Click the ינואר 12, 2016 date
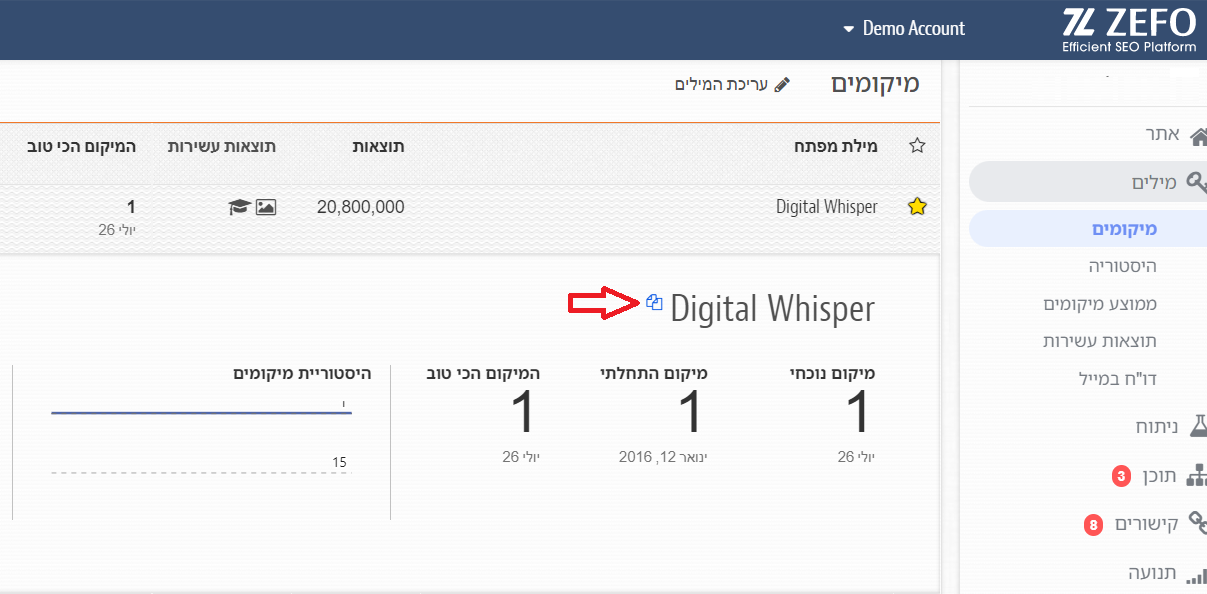Screen dimensions: 1207x594 (663, 457)
